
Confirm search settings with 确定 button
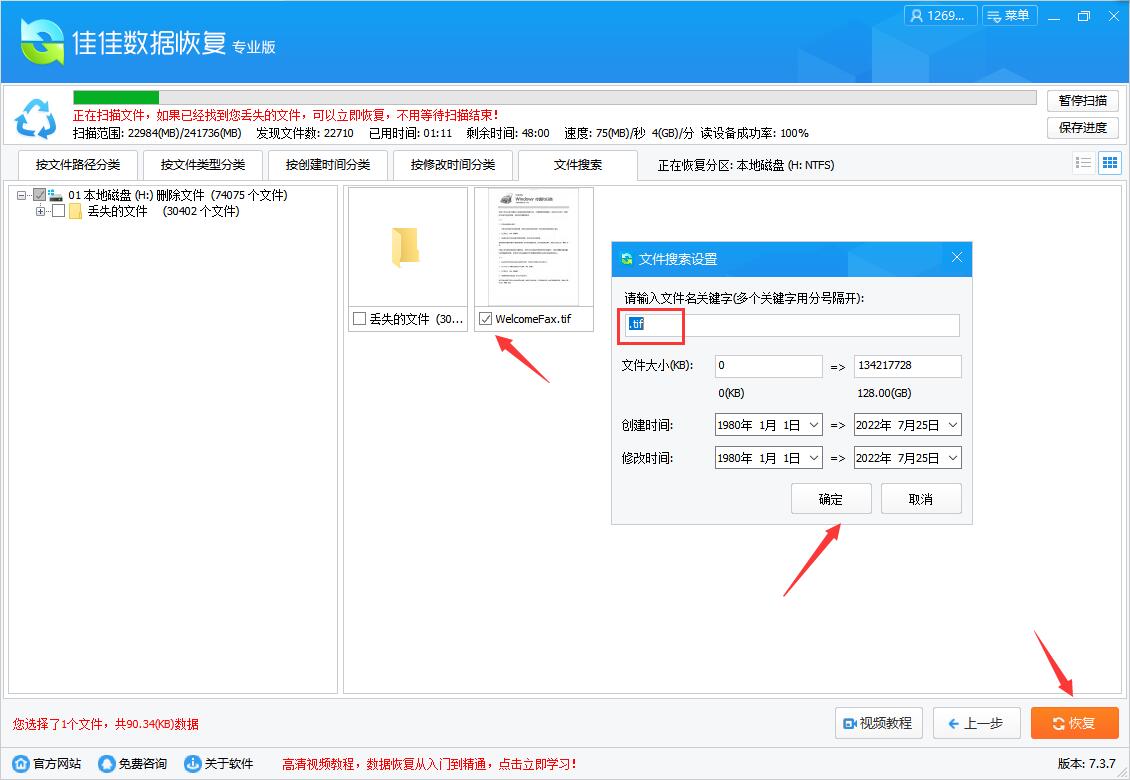(x=830, y=498)
